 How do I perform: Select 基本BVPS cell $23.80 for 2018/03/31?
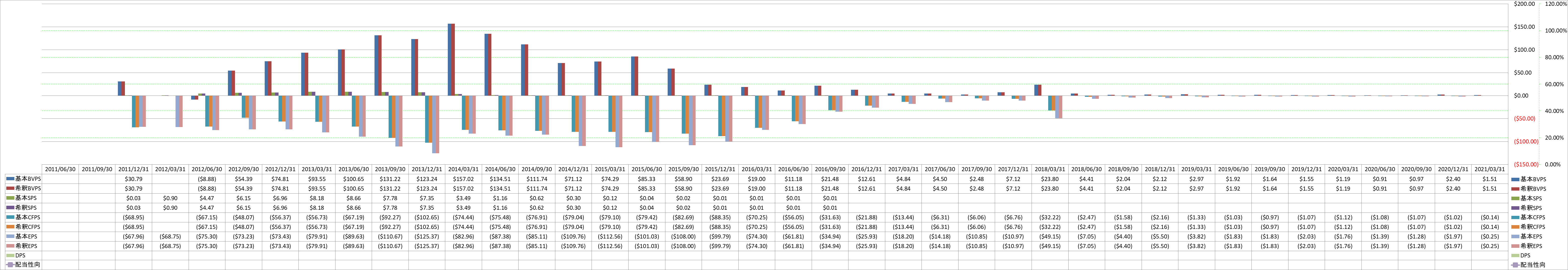(x=1050, y=179)
